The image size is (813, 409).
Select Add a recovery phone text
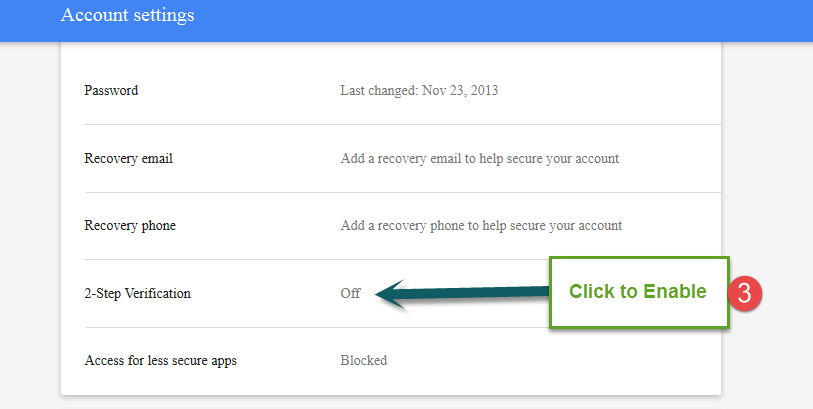click(481, 226)
